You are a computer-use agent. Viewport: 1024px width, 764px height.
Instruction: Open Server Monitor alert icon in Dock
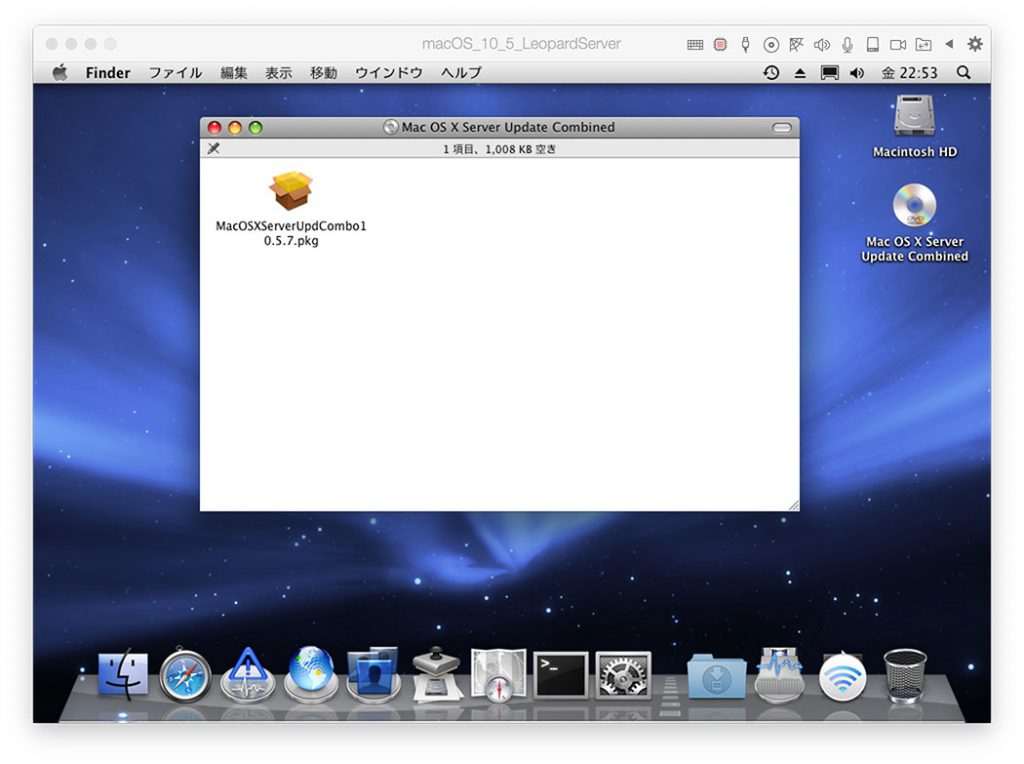click(x=247, y=675)
